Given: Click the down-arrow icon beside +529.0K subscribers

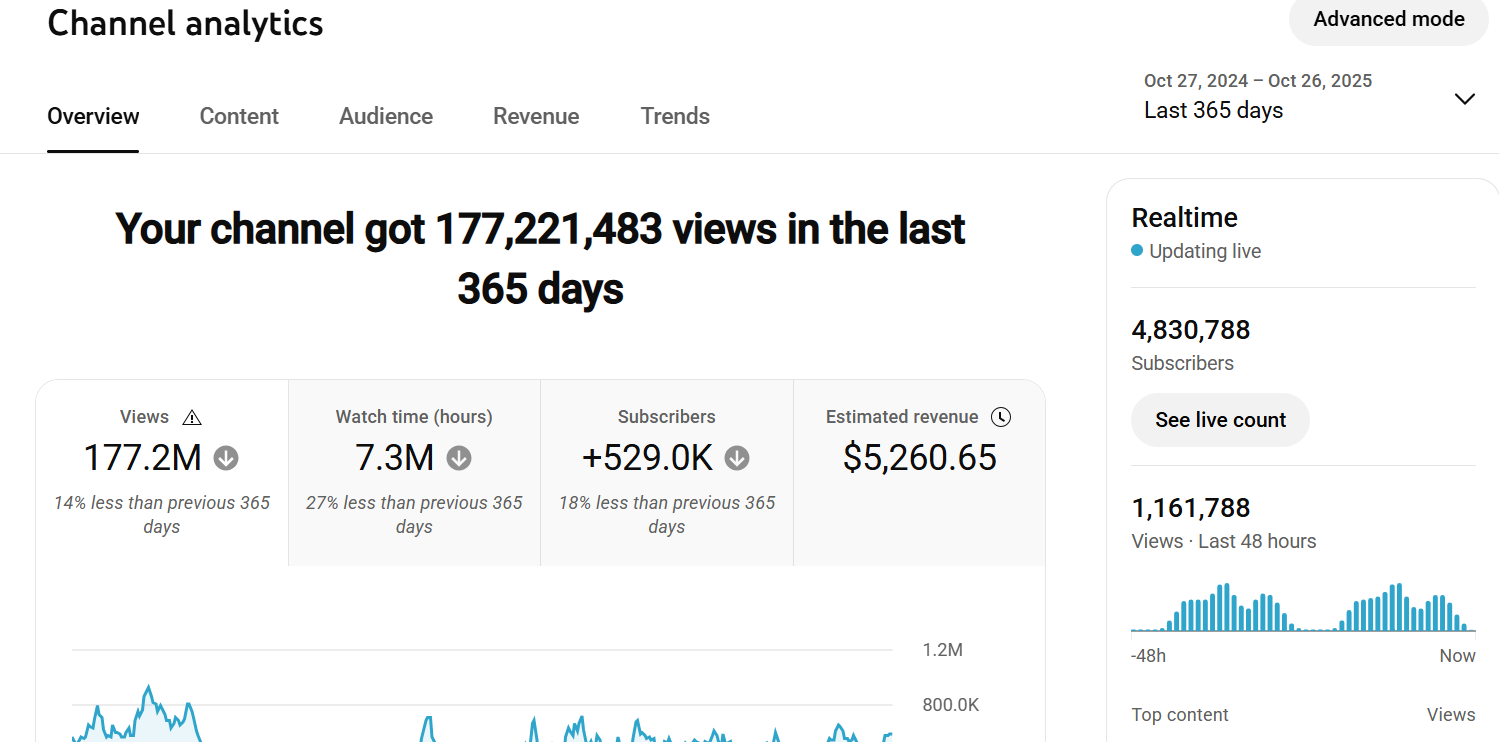Looking at the screenshot, I should pyautogui.click(x=737, y=458).
